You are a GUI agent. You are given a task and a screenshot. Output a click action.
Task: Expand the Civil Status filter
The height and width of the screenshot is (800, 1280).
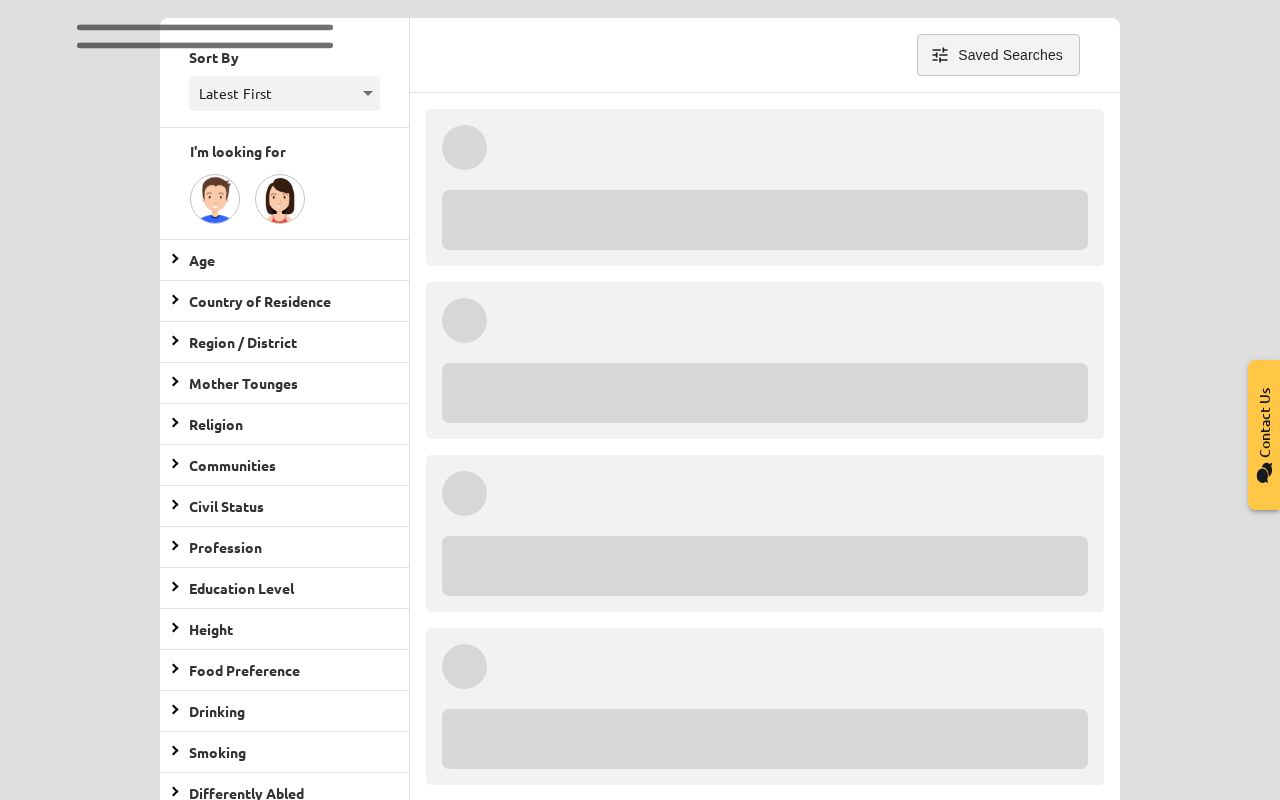tap(226, 506)
